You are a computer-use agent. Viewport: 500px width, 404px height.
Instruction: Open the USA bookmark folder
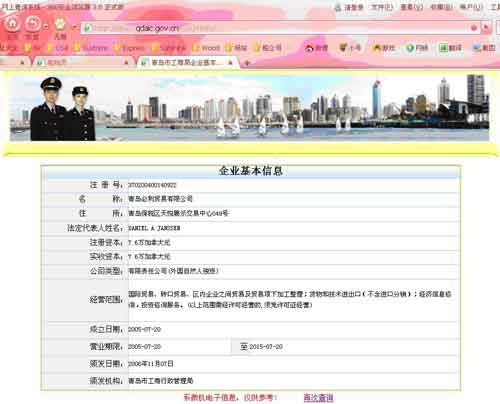58,48
